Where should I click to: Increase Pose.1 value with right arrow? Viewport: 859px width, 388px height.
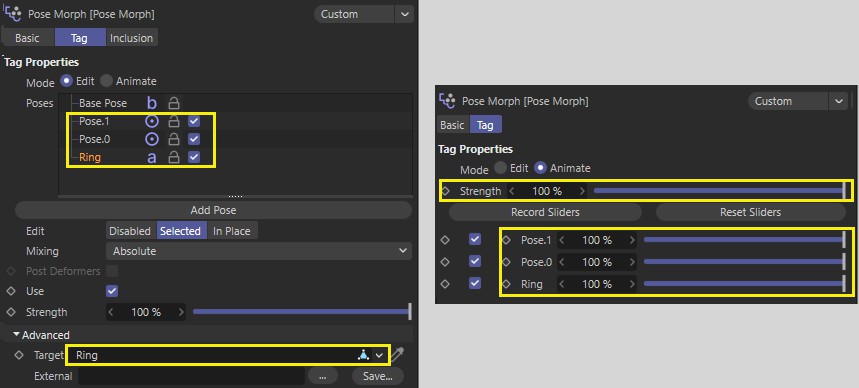click(x=632, y=240)
